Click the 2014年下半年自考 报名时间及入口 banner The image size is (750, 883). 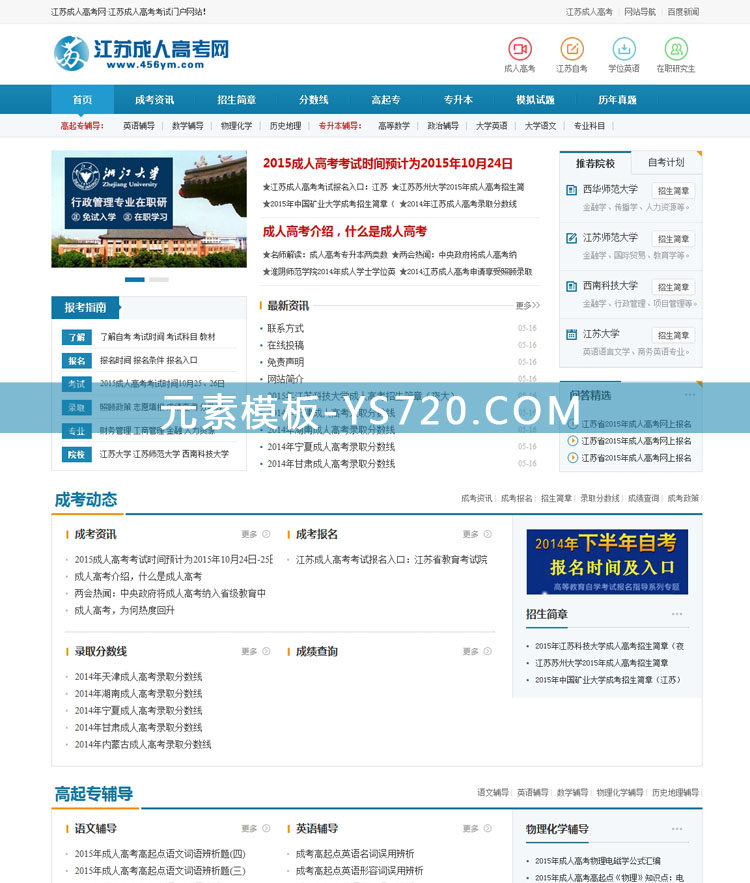coord(607,562)
